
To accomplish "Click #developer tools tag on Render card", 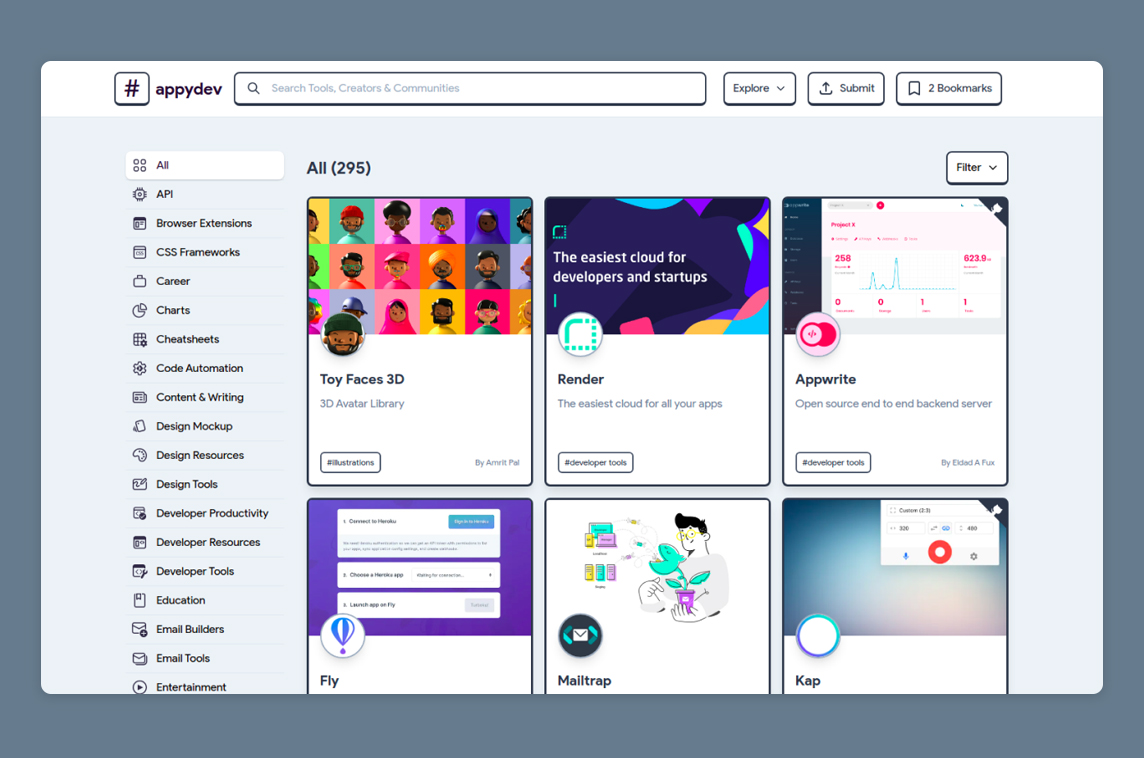I will coord(595,463).
